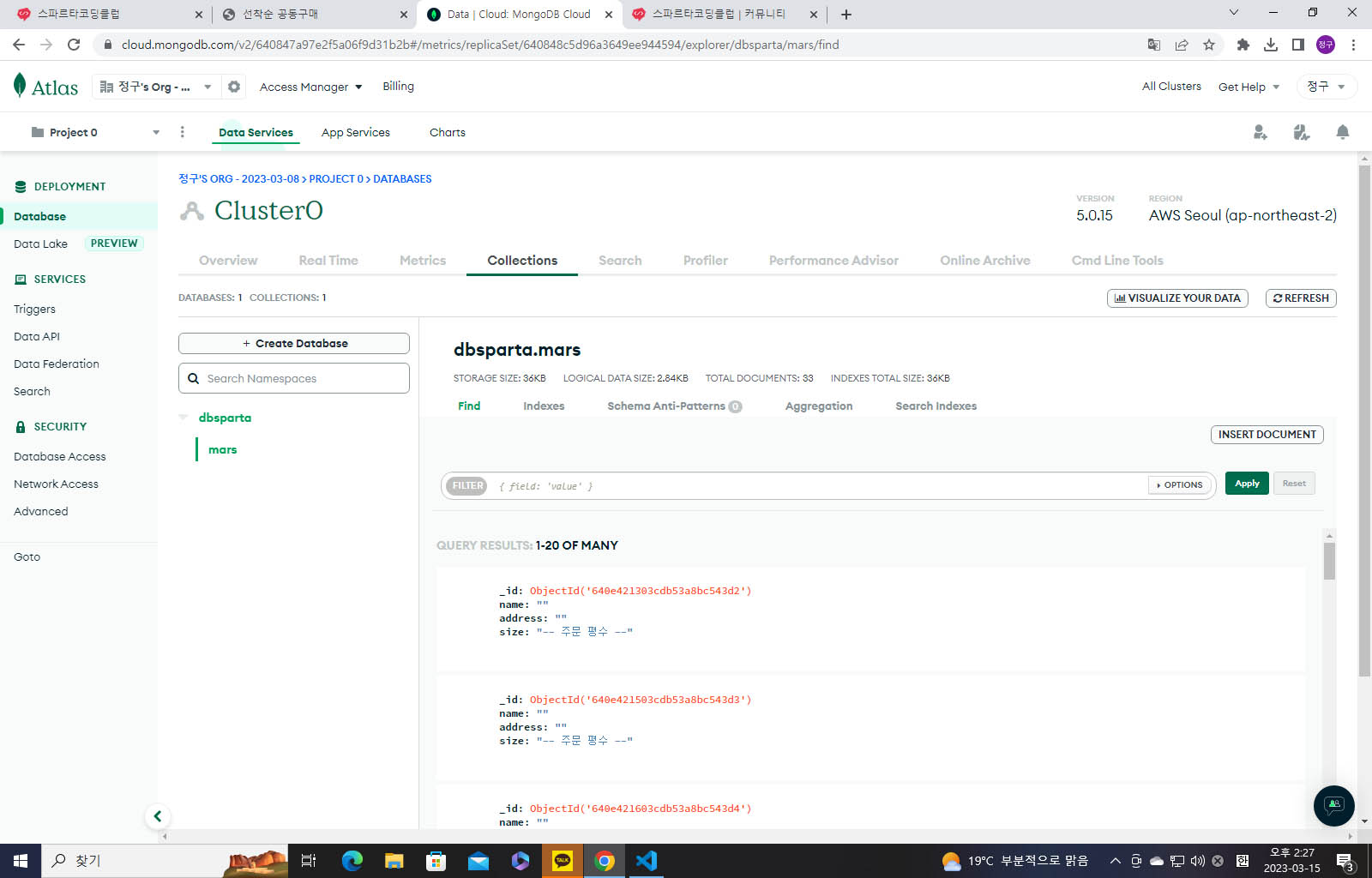Click the query results scrollbar thumb
This screenshot has width=1372, height=878.
click(x=1329, y=562)
